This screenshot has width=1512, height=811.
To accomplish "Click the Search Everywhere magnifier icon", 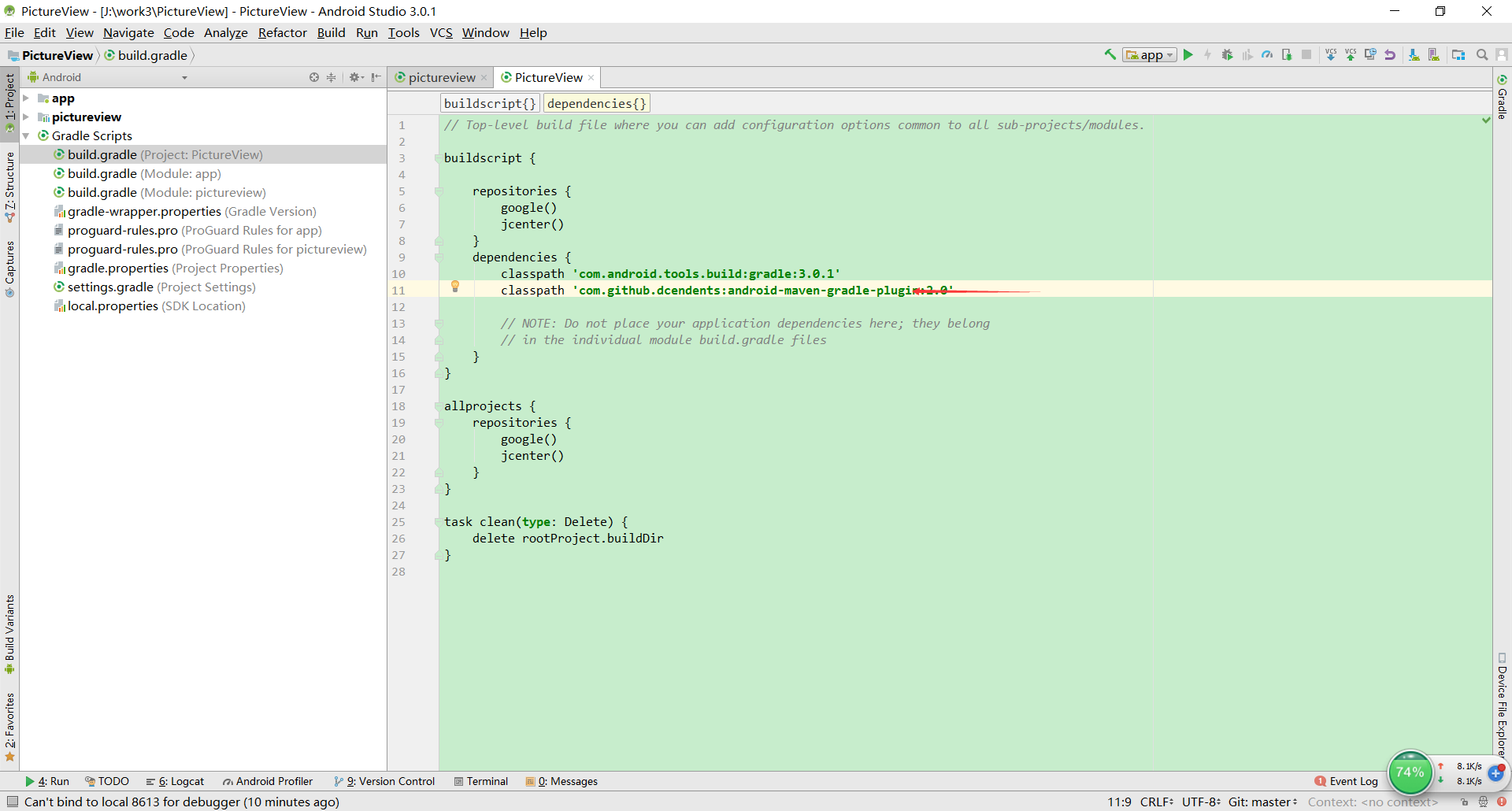I will tap(1482, 54).
